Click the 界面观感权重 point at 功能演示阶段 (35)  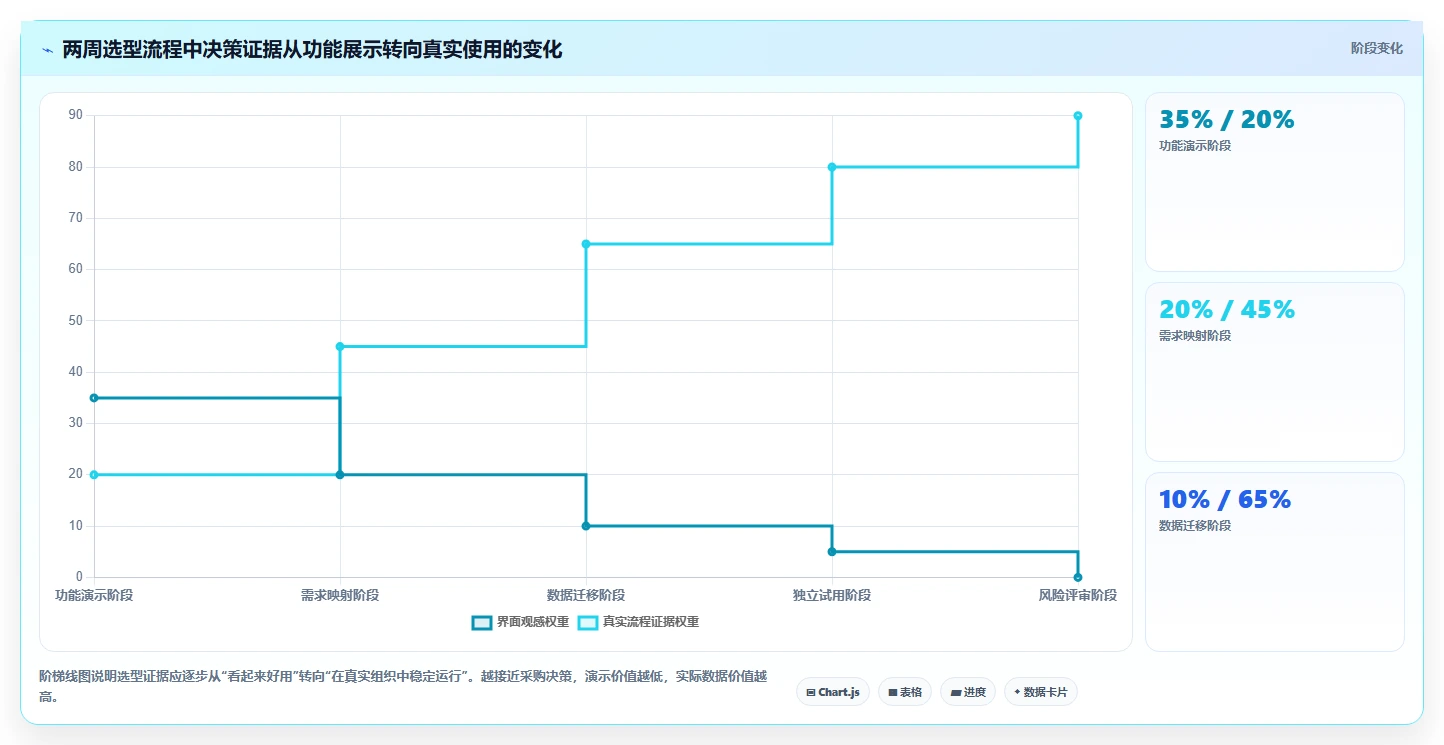pyautogui.click(x=94, y=398)
